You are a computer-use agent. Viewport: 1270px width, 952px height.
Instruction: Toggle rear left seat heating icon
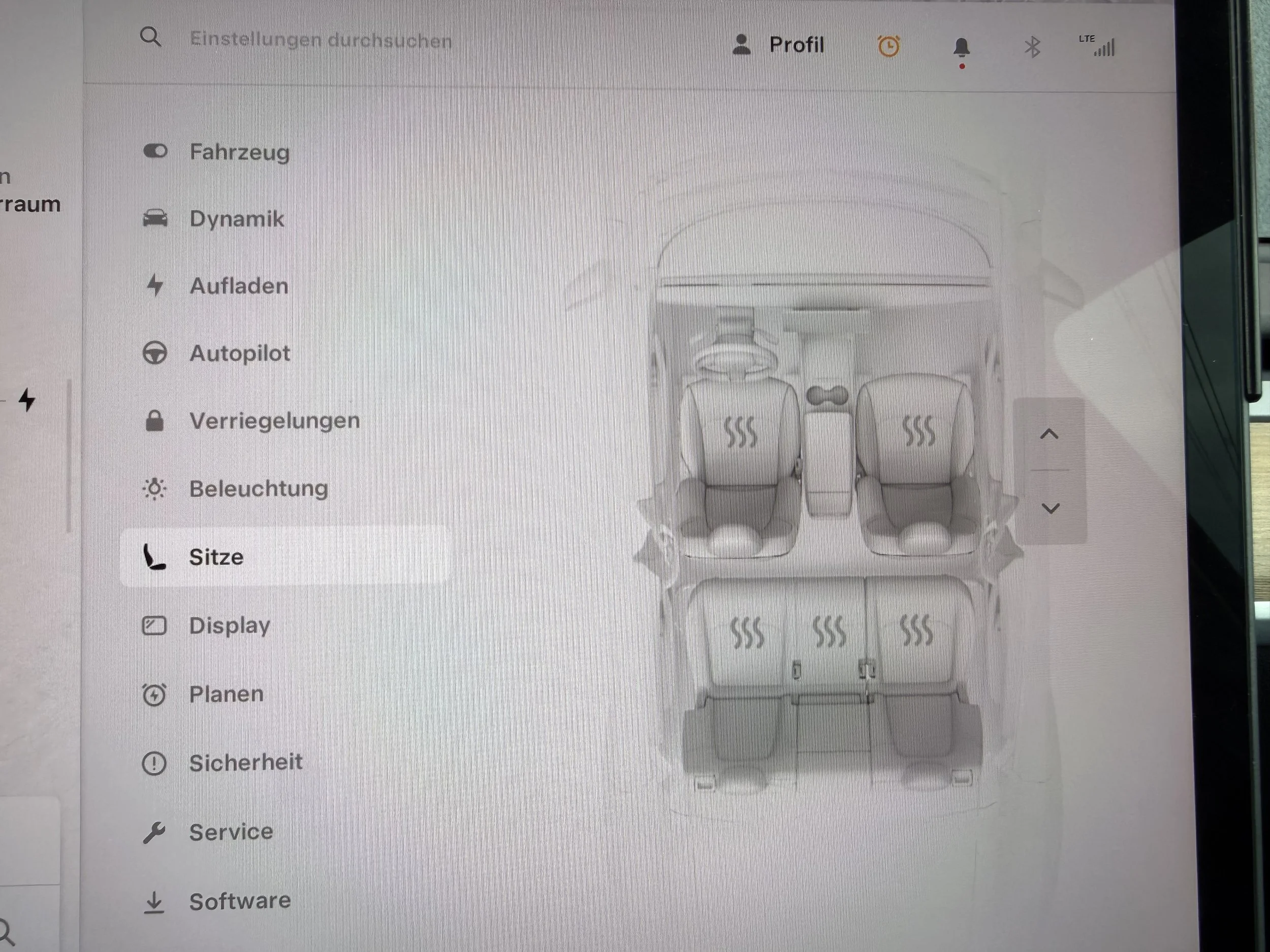(747, 633)
